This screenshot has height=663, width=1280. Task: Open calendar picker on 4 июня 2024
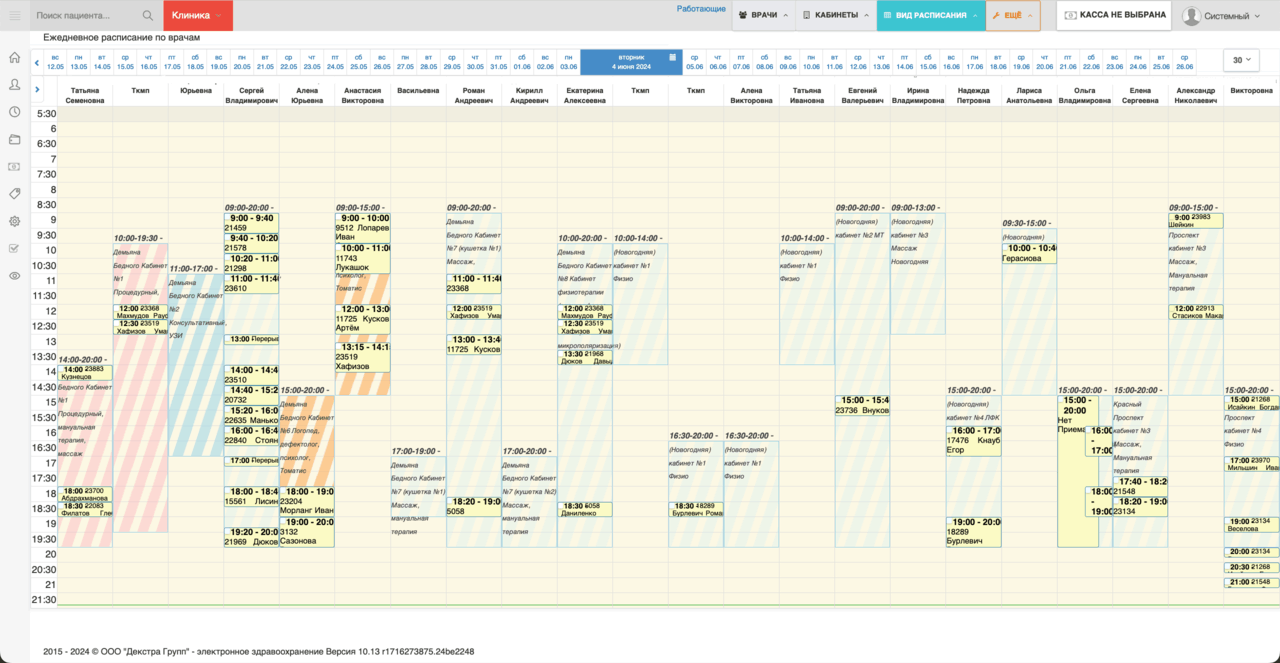click(x=675, y=57)
